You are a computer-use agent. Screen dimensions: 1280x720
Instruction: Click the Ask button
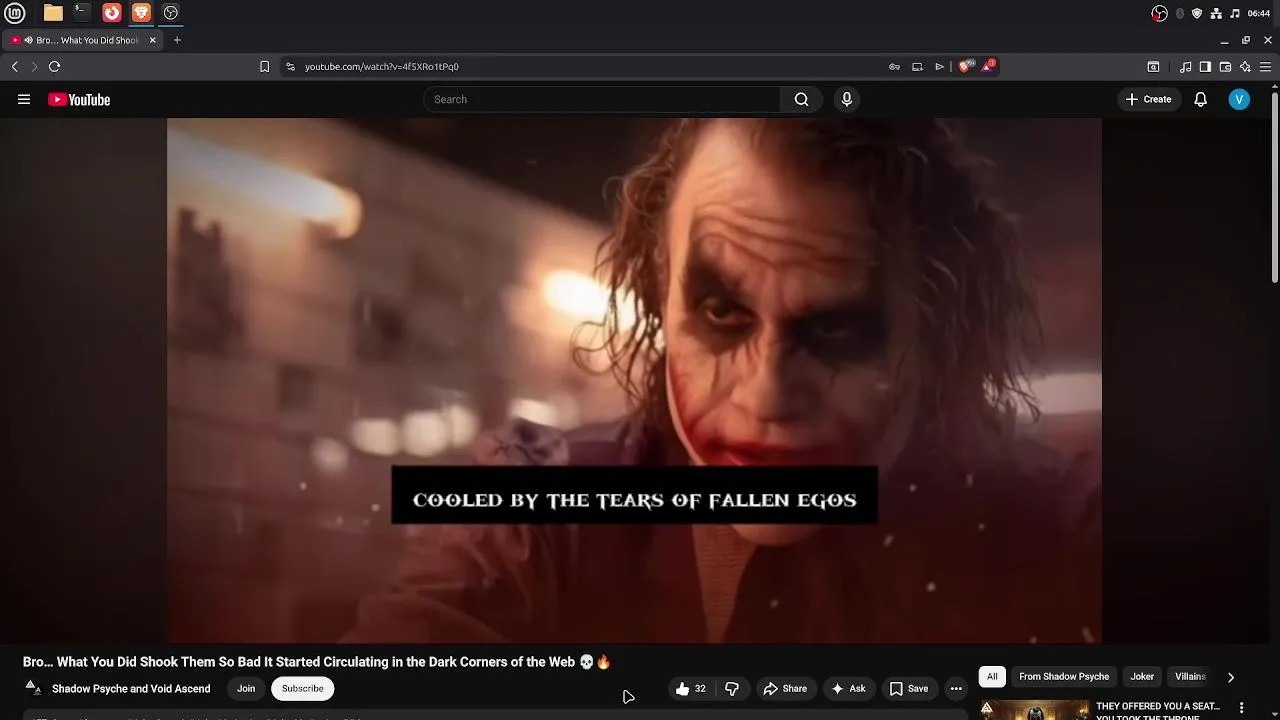[x=848, y=688]
